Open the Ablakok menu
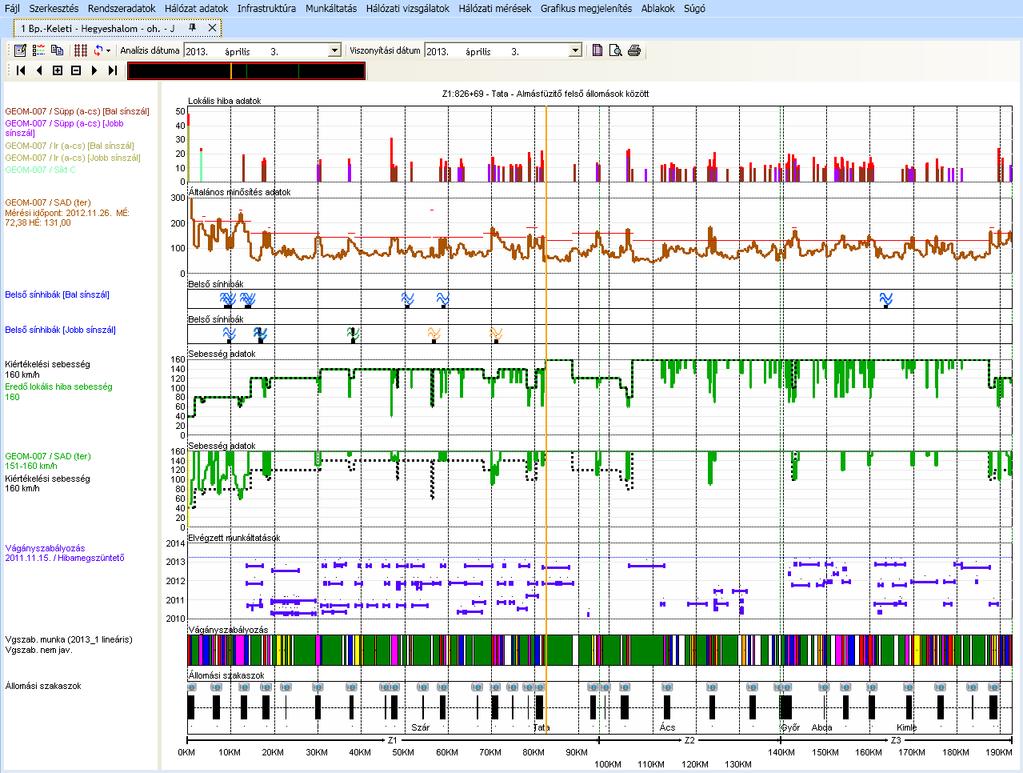 (x=658, y=8)
